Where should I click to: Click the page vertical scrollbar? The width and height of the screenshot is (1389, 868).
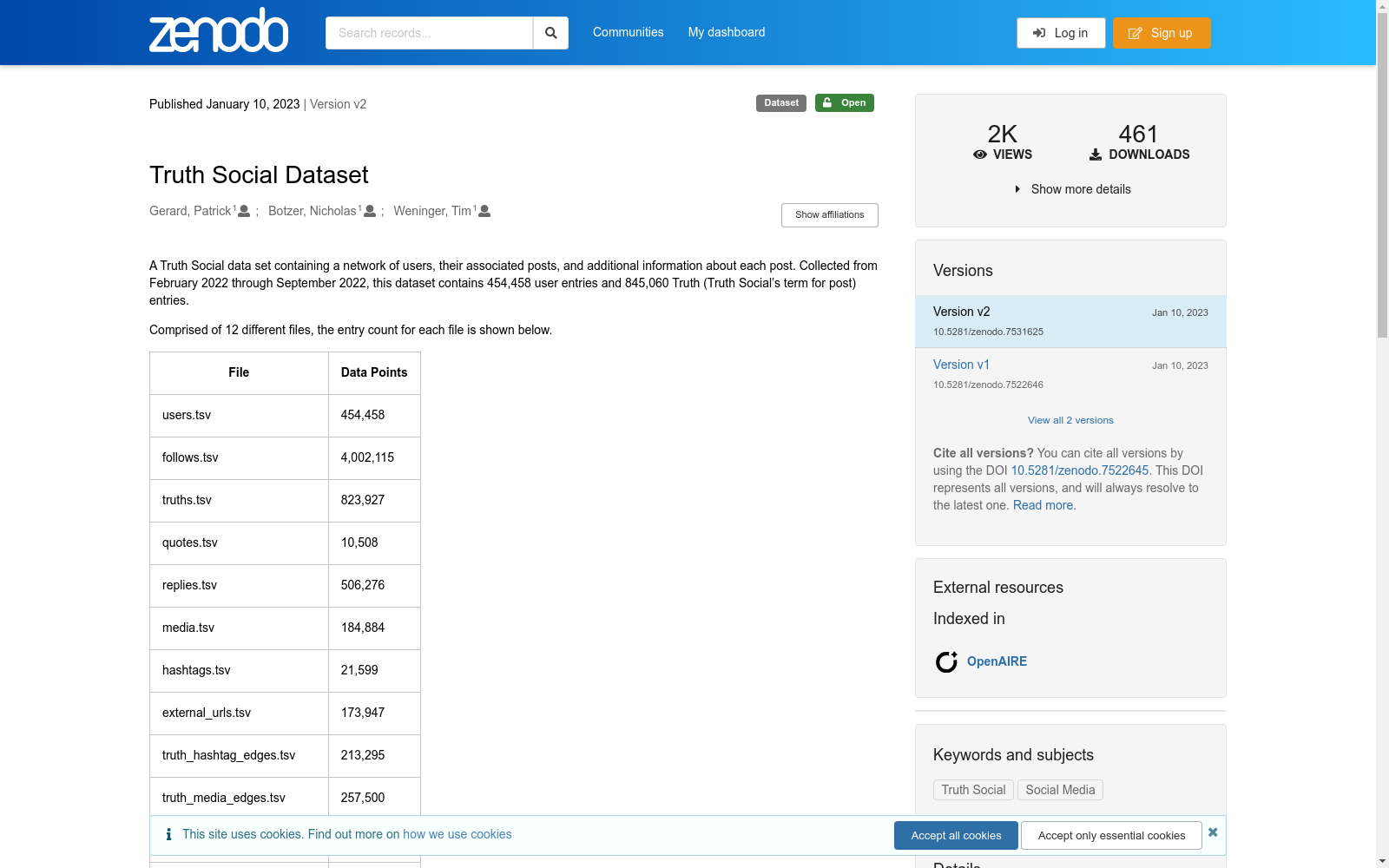pos(1382,174)
